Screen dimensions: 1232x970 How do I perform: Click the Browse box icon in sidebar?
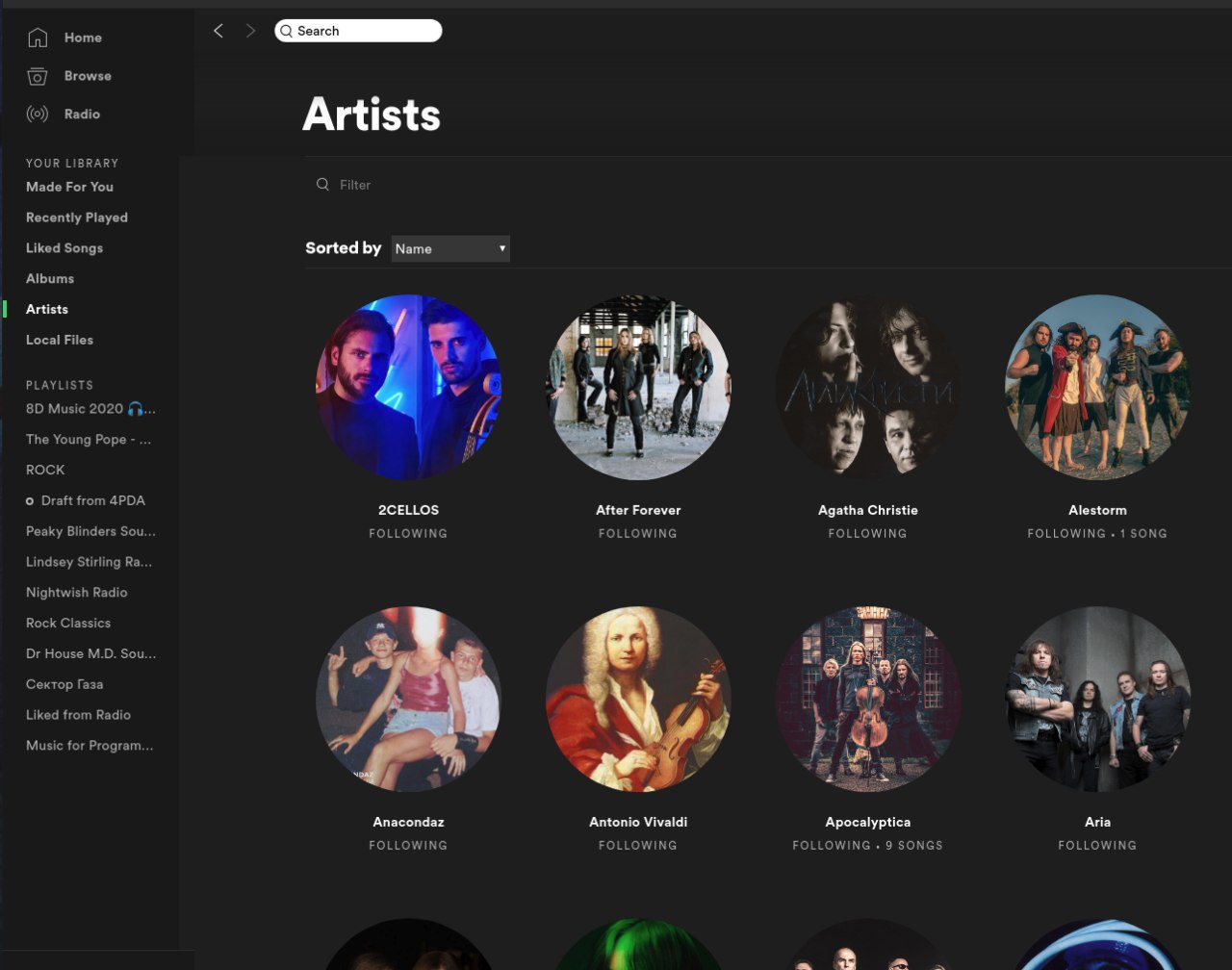(x=38, y=76)
